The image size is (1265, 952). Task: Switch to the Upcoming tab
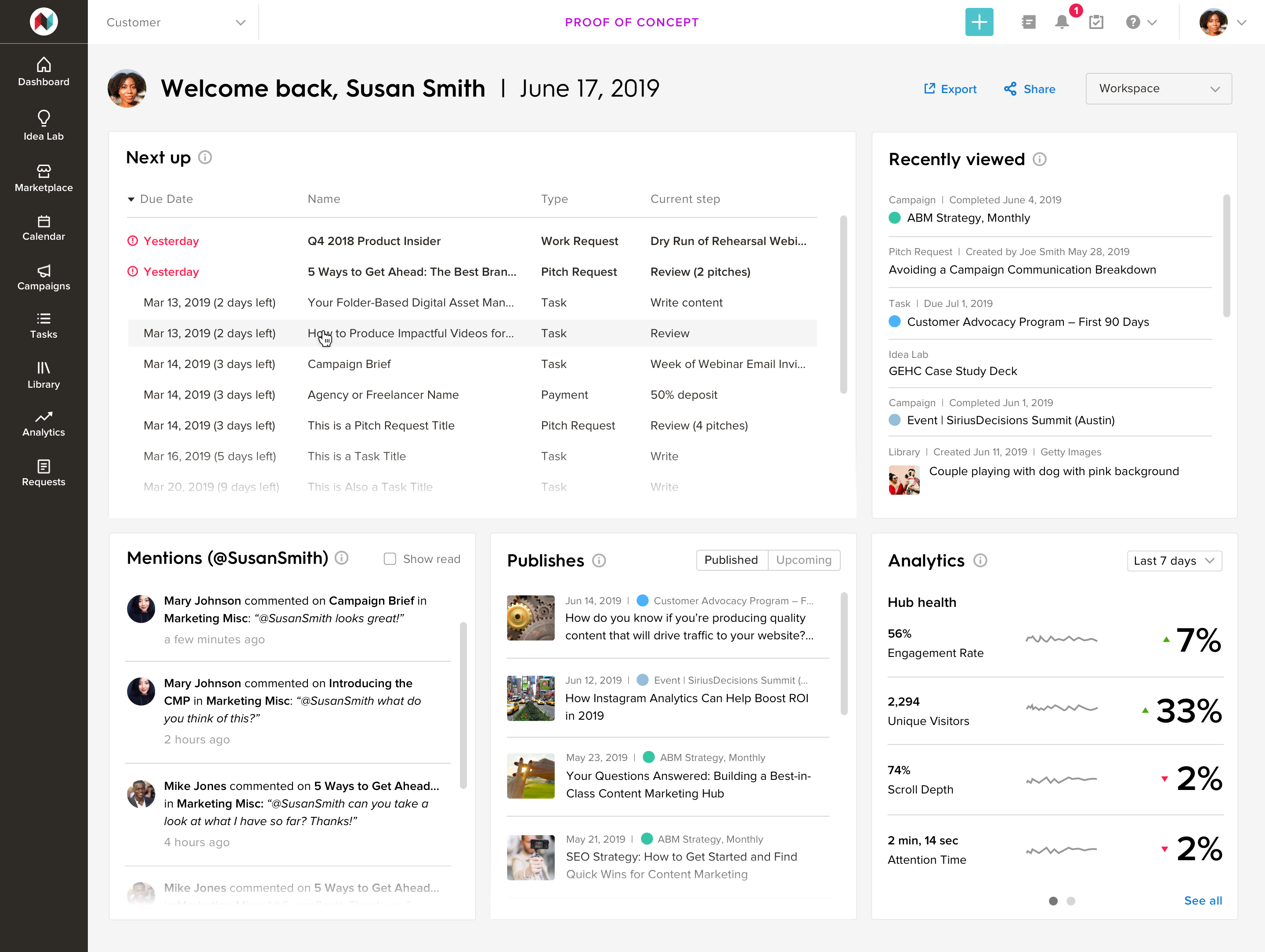click(803, 560)
